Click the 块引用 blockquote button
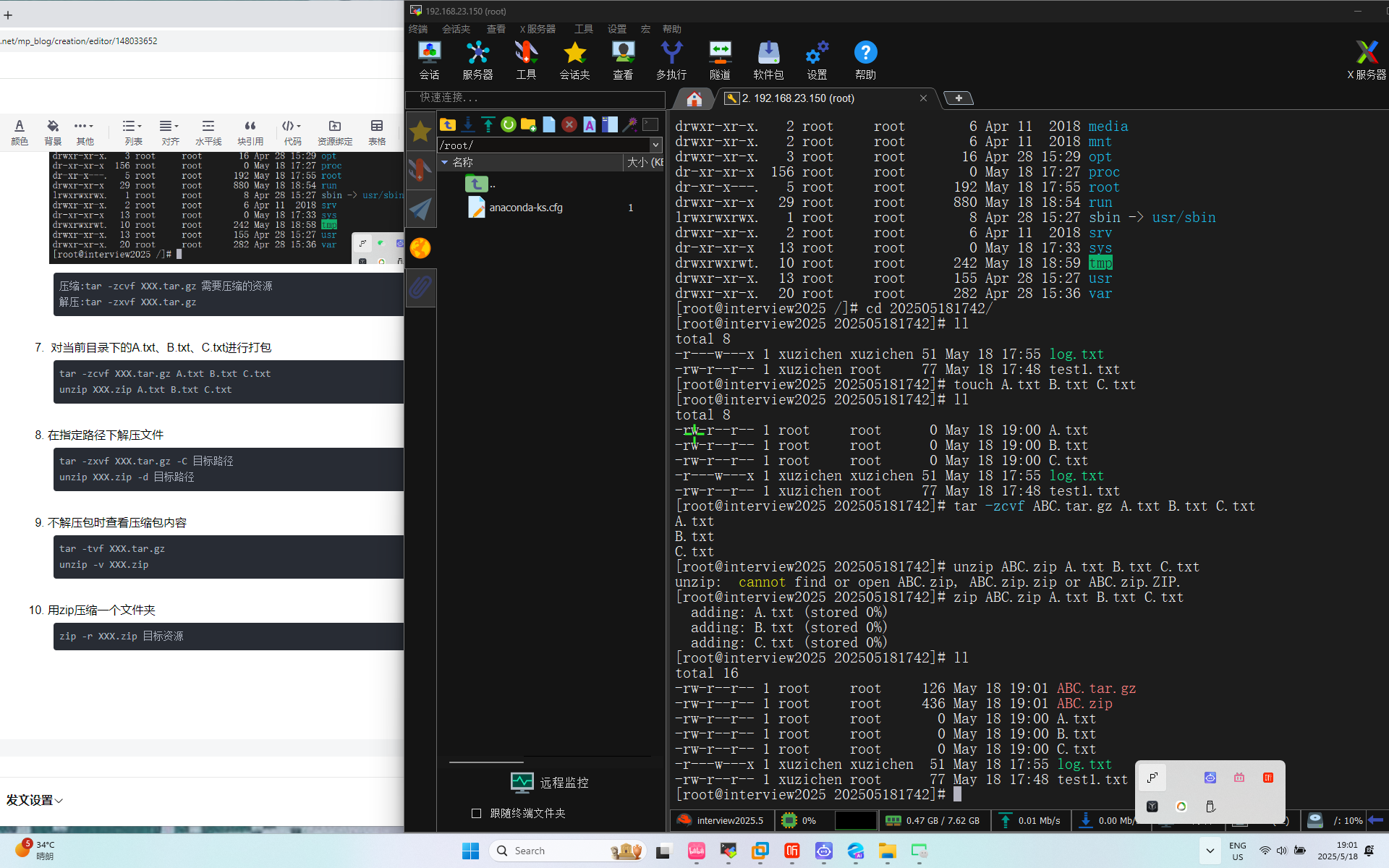The width and height of the screenshot is (1389, 868). pyautogui.click(x=250, y=132)
